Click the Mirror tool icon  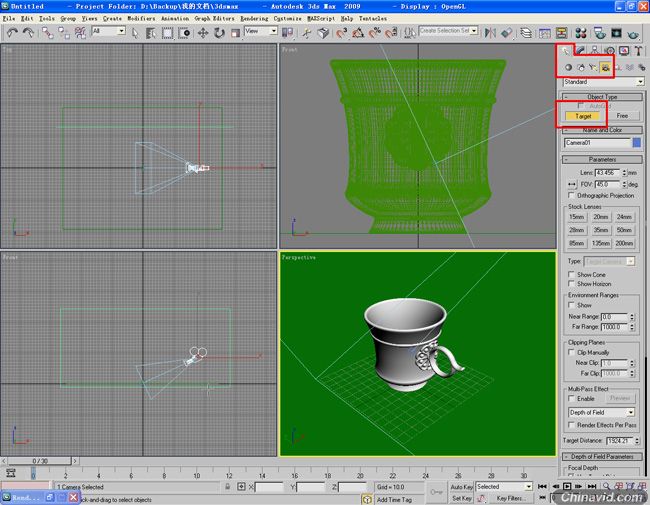[490, 33]
